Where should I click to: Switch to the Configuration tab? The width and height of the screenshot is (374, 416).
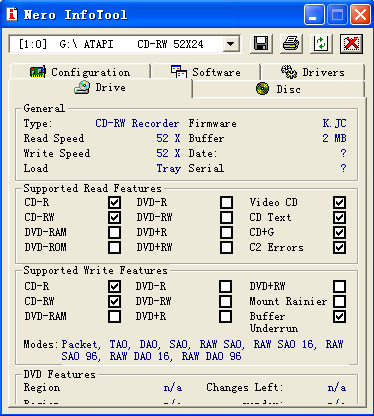point(80,72)
